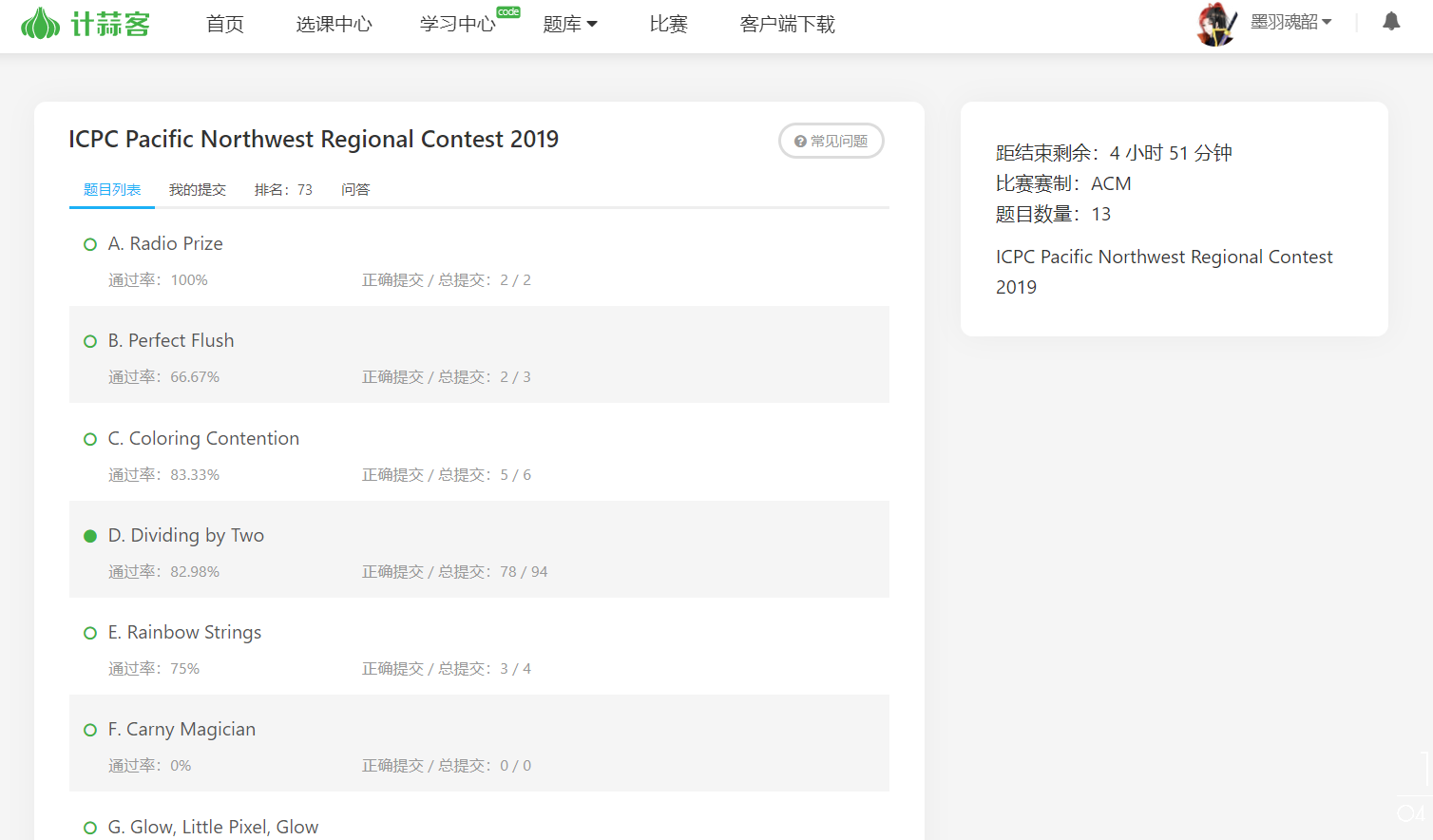Click status circle beside B. Perfect Flush

(90, 341)
